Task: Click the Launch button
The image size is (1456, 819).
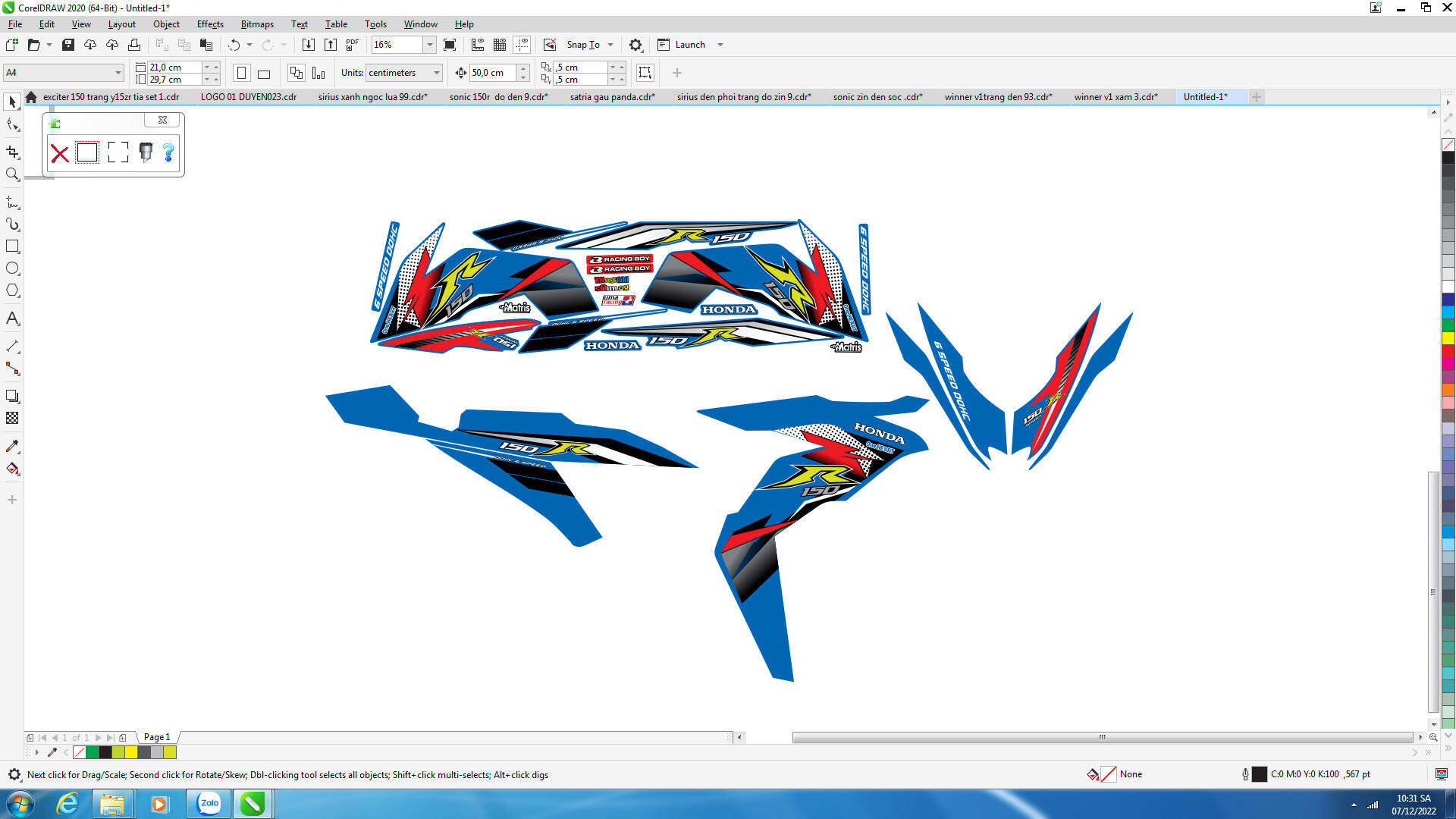Action: click(x=689, y=45)
